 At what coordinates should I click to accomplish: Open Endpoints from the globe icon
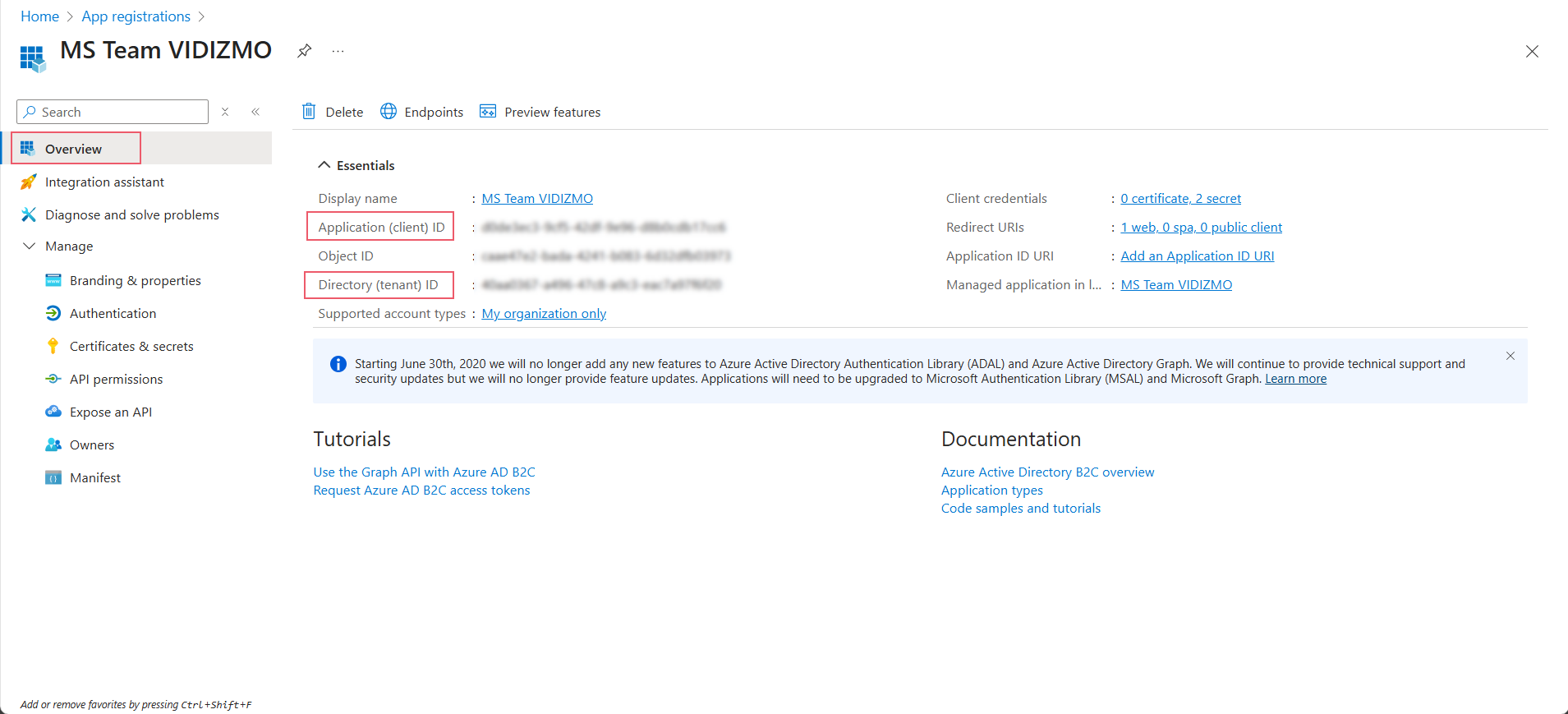coord(389,112)
